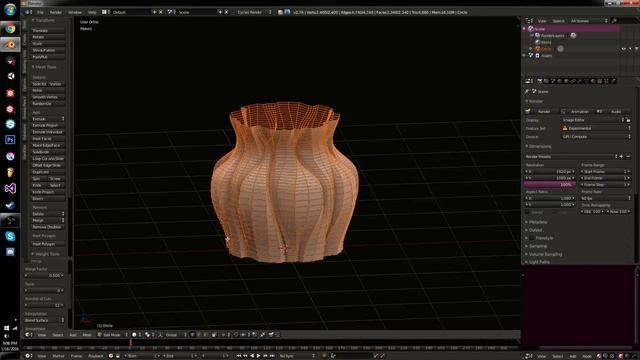
Task: Click Smooth Vertex in mesh tools
Action: 48,97
